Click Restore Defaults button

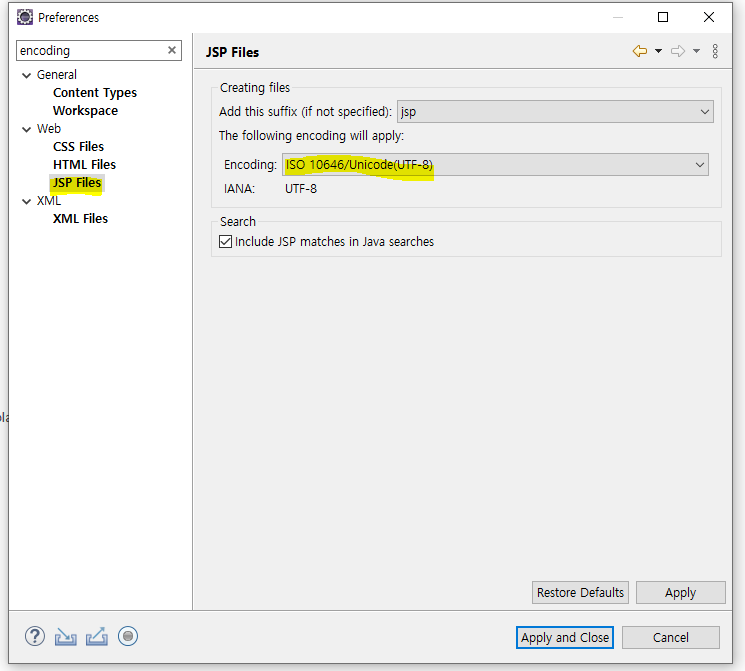tap(580, 593)
